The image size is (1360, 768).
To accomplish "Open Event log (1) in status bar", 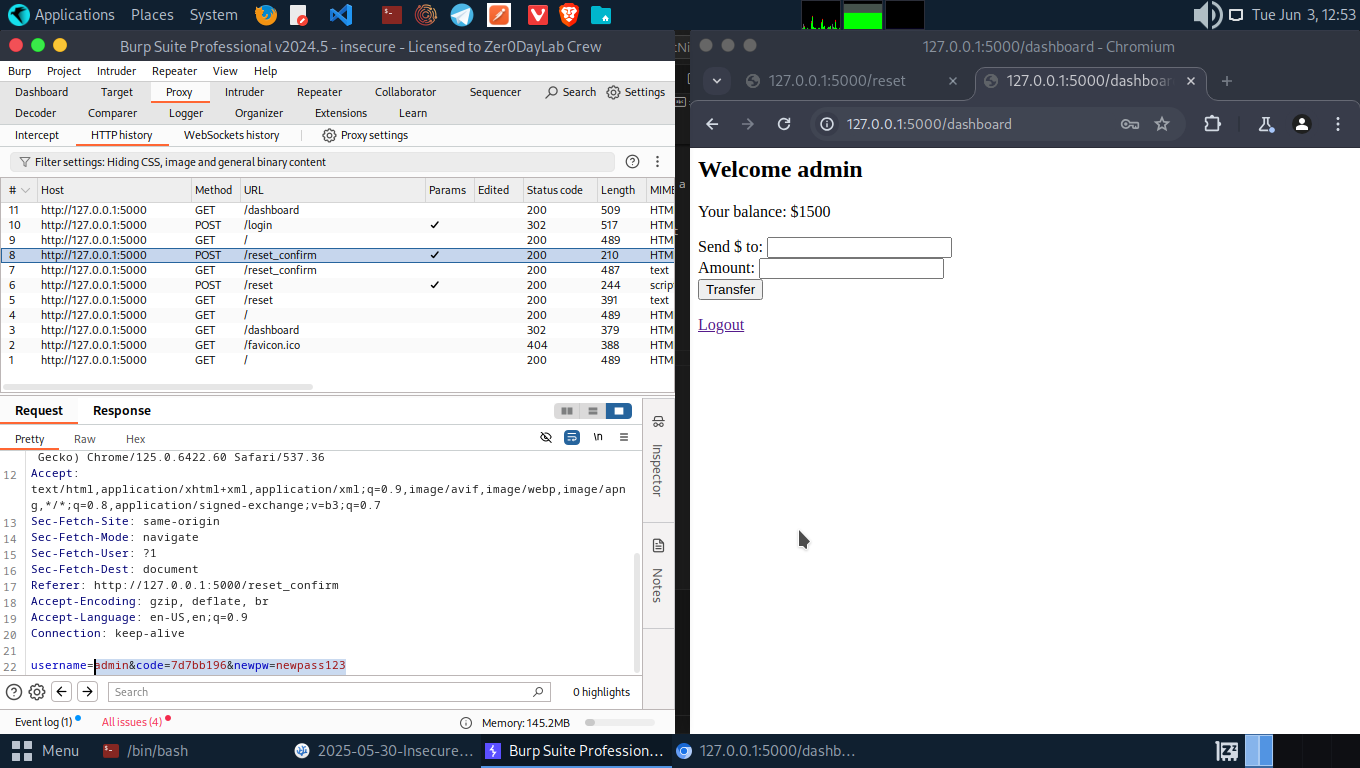I will click(44, 722).
